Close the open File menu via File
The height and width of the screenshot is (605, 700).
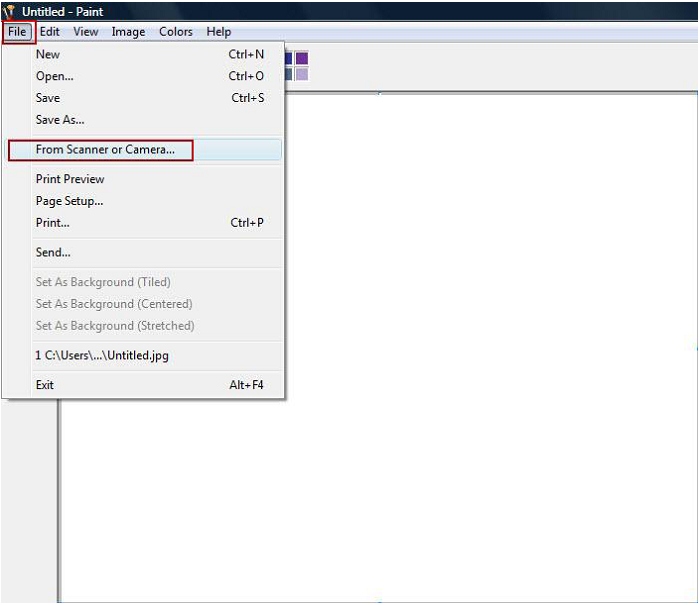coord(17,32)
